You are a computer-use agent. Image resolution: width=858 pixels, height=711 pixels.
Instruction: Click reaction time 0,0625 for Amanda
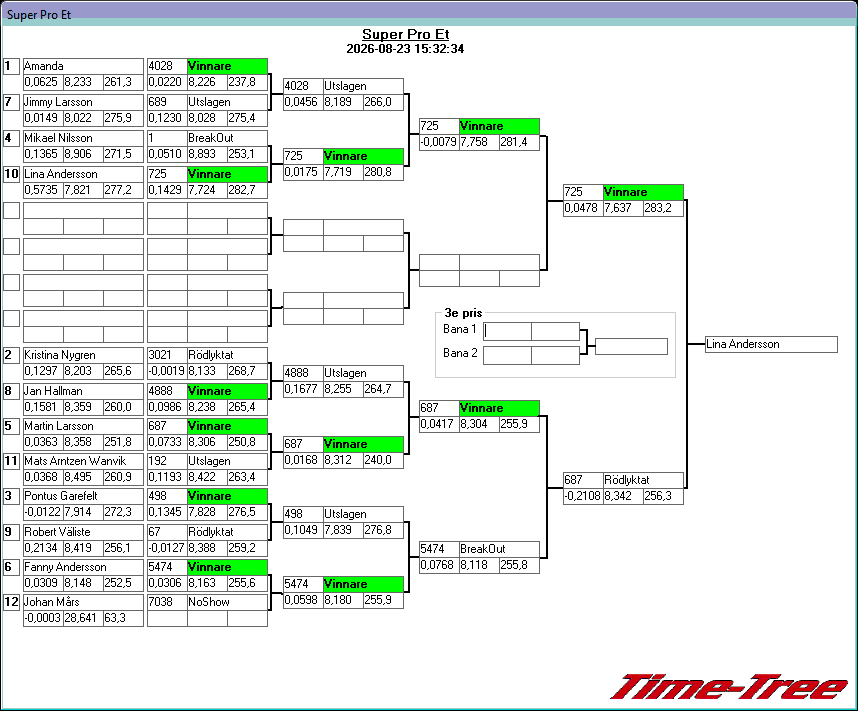coord(43,82)
